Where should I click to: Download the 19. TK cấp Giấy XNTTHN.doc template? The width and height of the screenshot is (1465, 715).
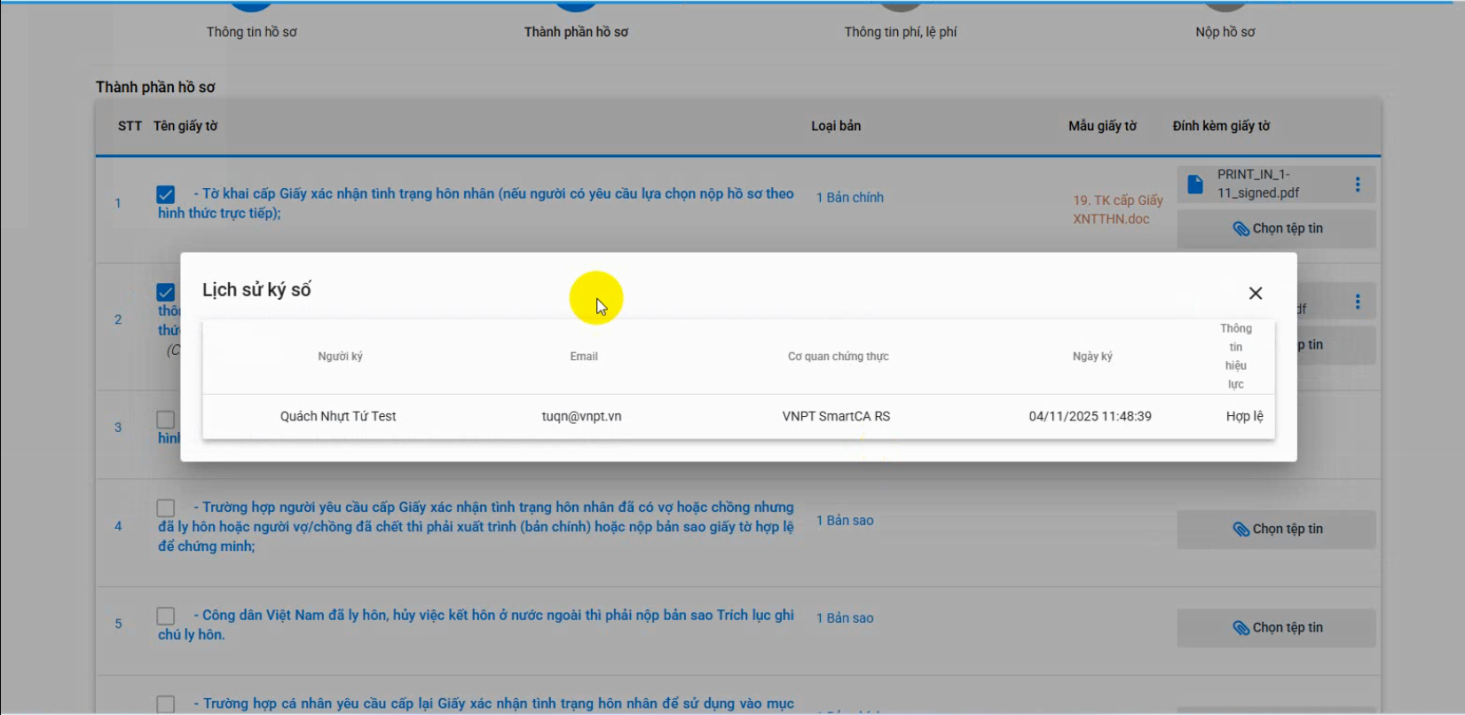point(1117,209)
